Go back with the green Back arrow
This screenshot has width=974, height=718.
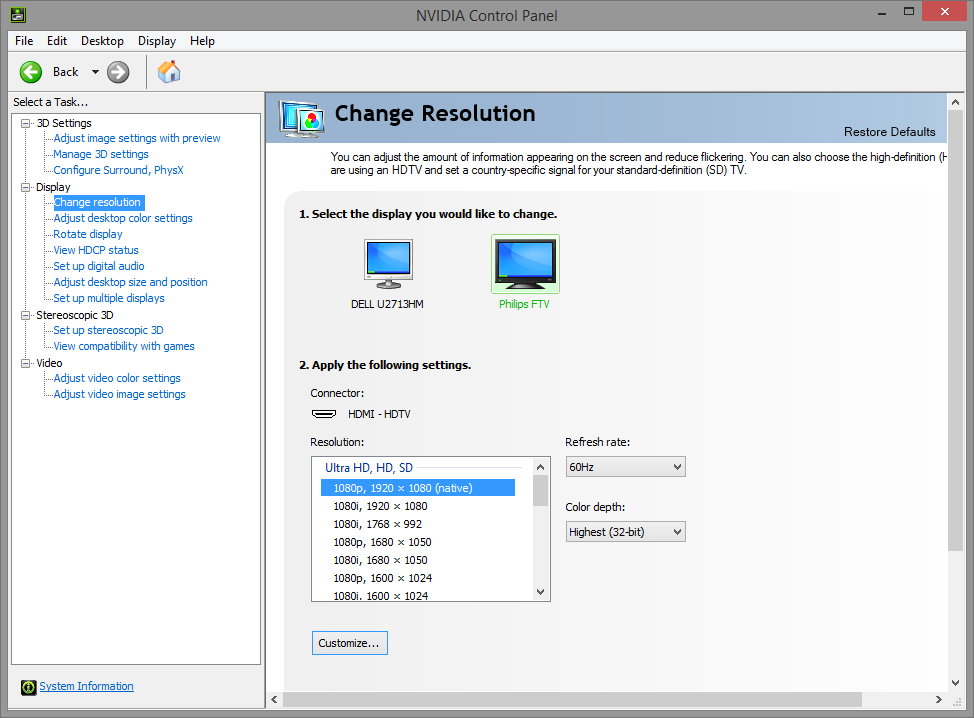(30, 72)
